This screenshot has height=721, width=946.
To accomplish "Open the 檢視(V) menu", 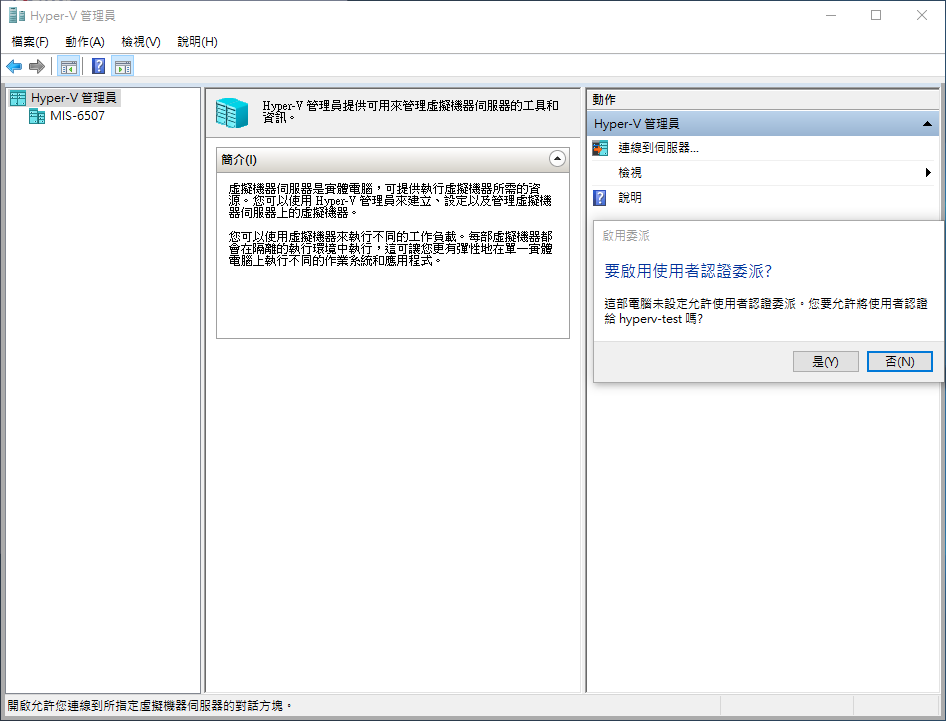I will [141, 42].
